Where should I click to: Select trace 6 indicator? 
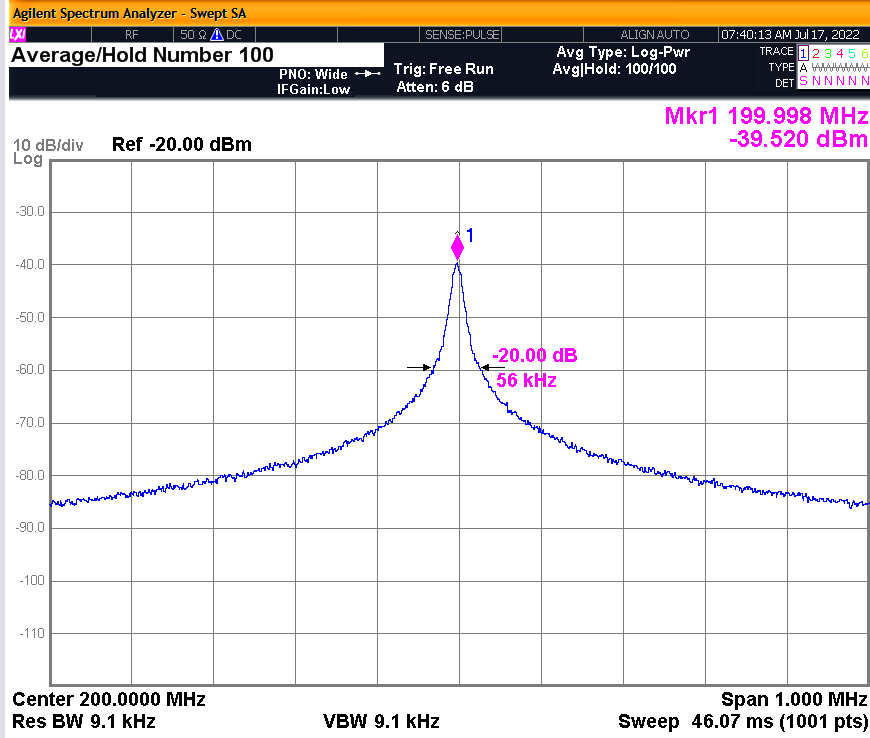click(x=864, y=52)
